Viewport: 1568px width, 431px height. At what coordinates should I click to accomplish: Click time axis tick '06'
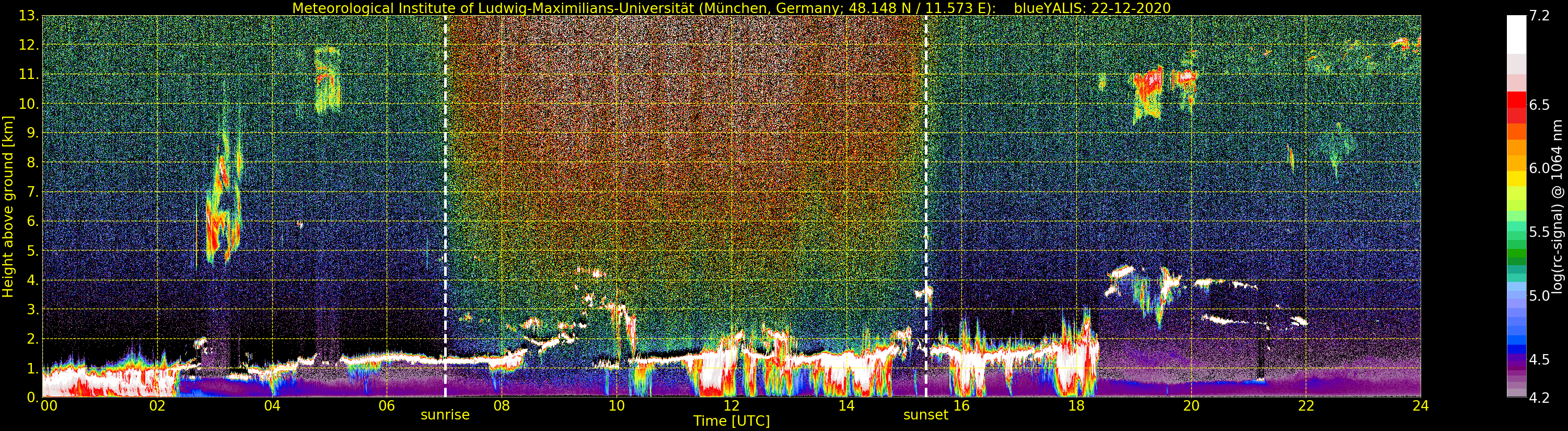[x=387, y=405]
